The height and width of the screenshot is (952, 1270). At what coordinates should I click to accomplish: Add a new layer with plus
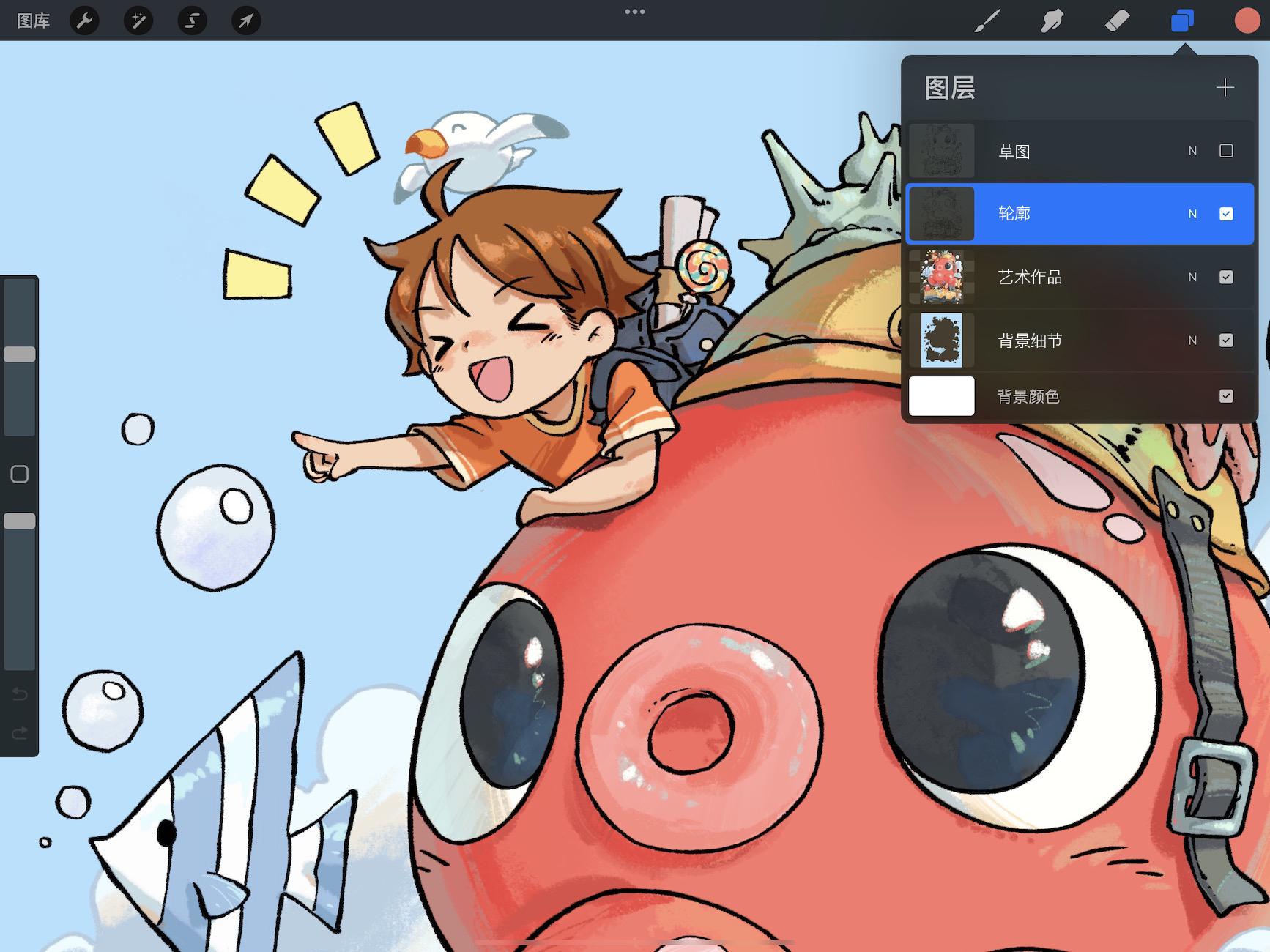1225,88
